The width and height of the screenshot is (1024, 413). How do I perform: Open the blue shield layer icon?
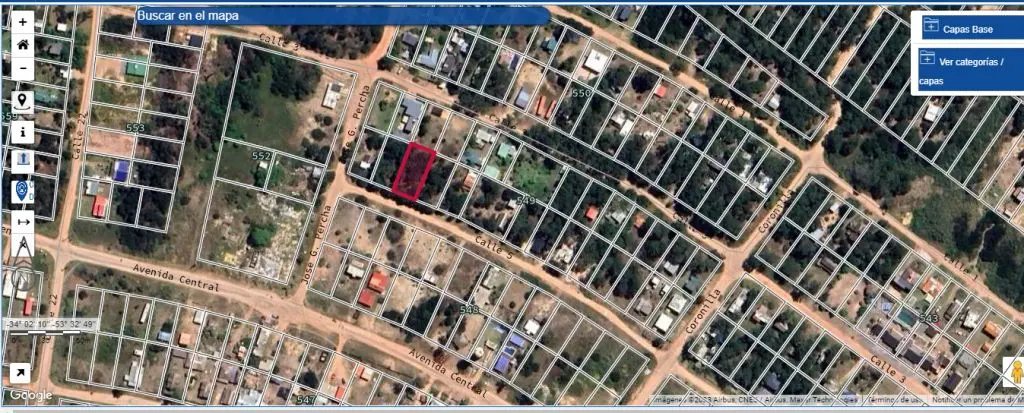[23, 191]
